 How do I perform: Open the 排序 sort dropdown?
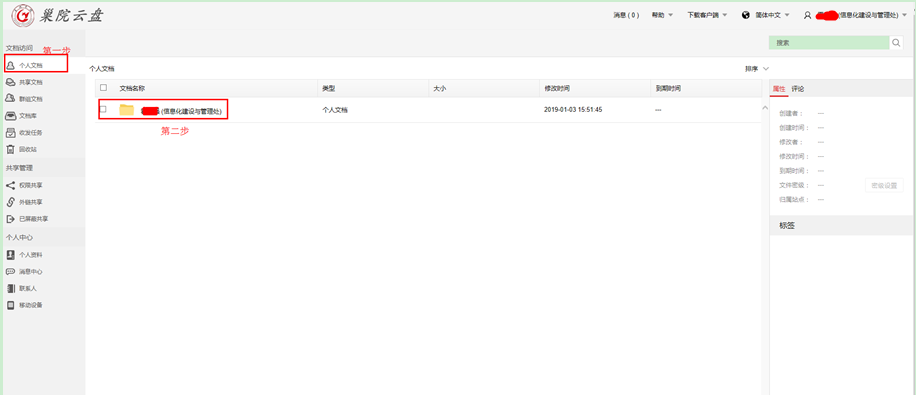pos(757,69)
